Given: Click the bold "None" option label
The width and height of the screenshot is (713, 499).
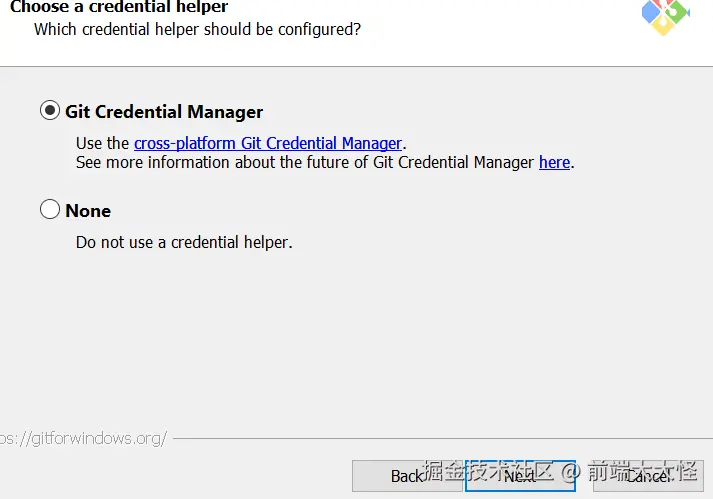Looking at the screenshot, I should [x=88, y=211].
